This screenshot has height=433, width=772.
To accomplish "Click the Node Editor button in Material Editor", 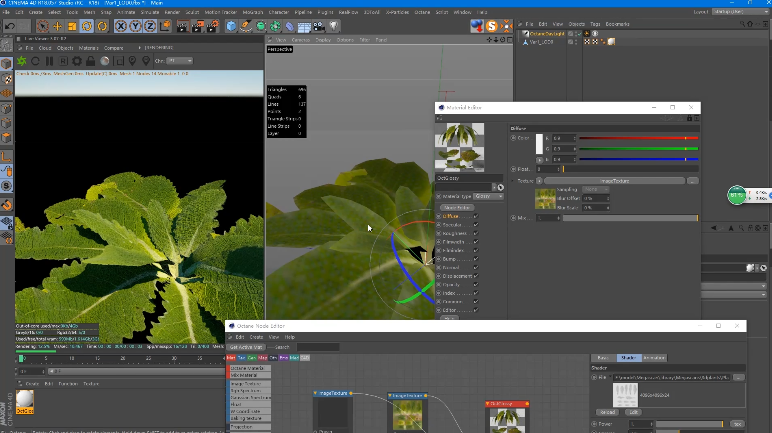I will pos(456,208).
